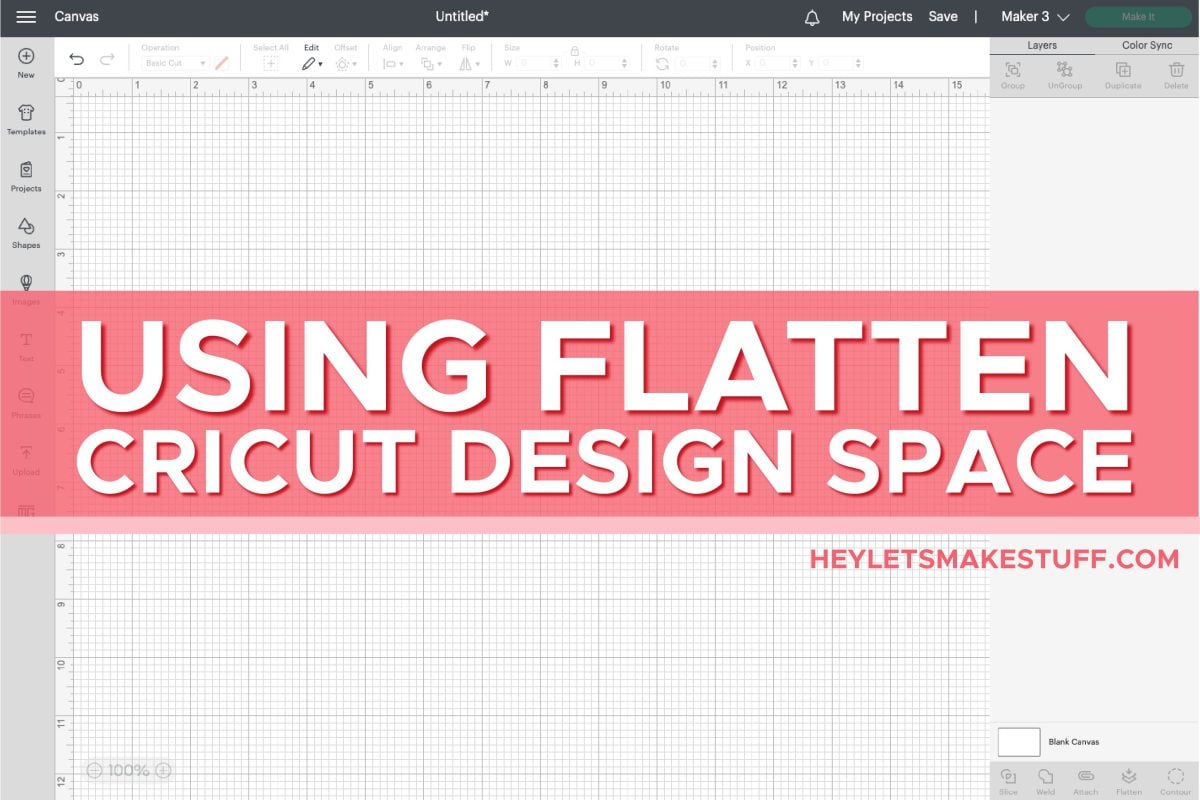Viewport: 1200px width, 800px height.
Task: Click the Save button
Action: click(943, 17)
